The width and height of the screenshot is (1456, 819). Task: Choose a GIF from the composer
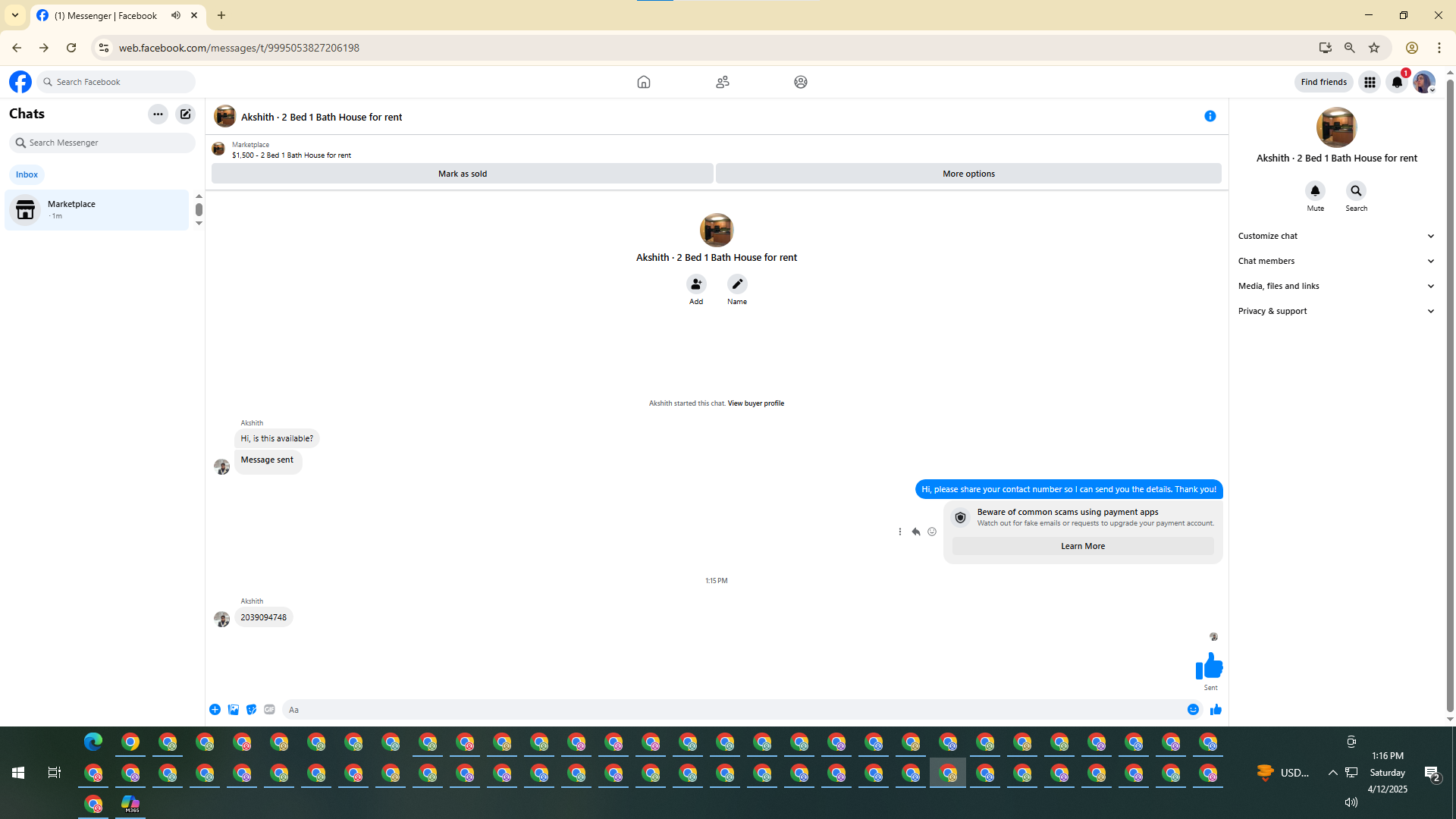click(270, 710)
